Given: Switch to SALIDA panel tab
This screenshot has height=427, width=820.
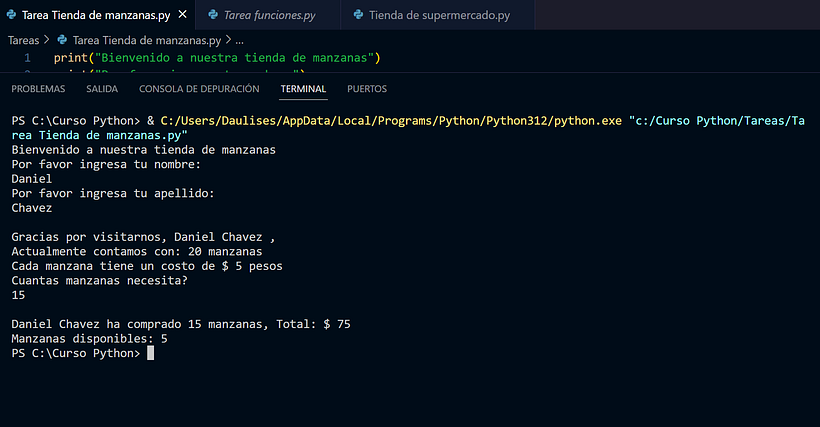Looking at the screenshot, I should [x=102, y=89].
